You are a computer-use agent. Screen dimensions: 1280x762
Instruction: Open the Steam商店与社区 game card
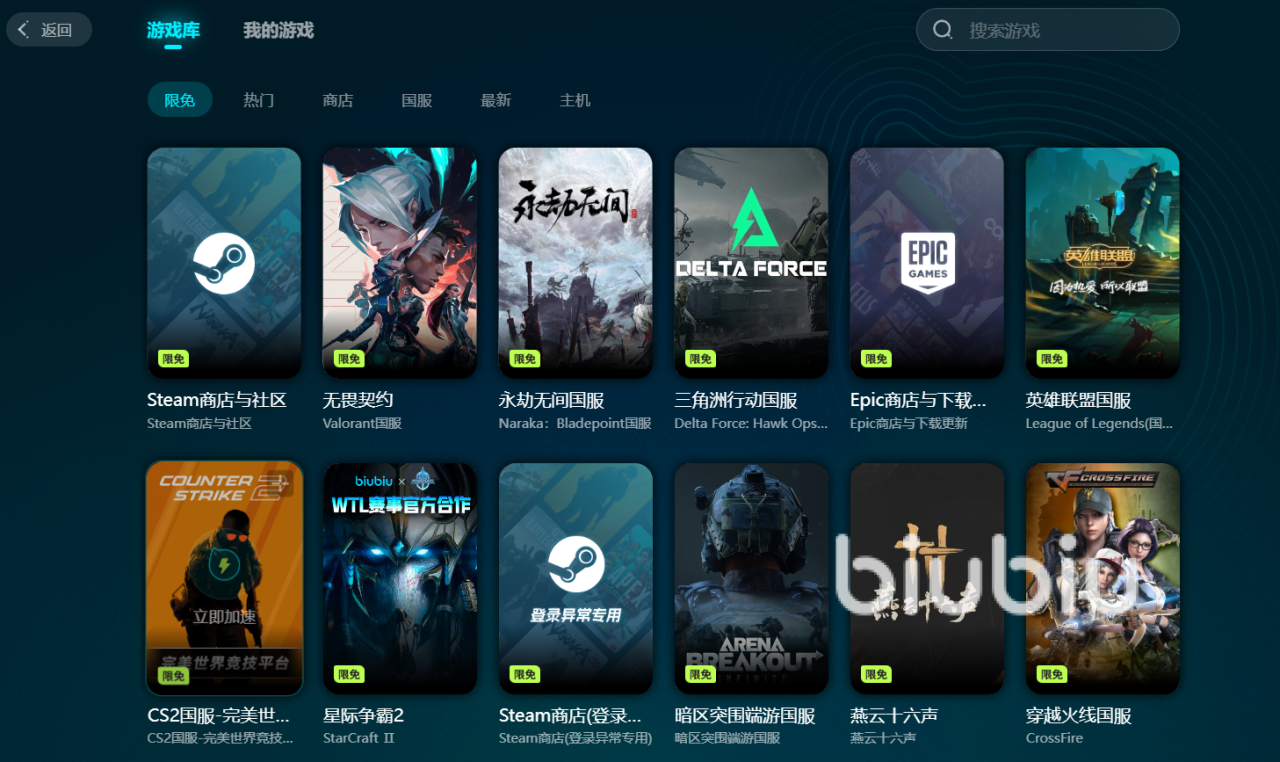coord(224,263)
